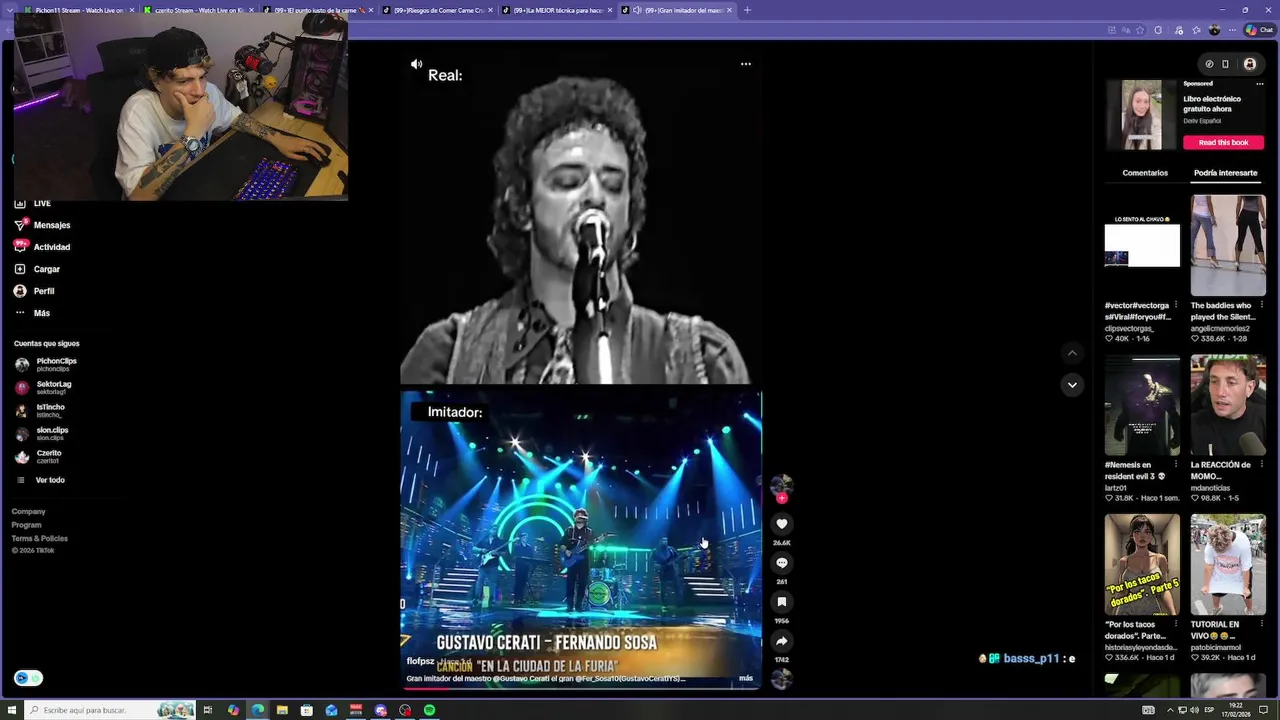This screenshot has height=720, width=1280.
Task: Open the Windows Start menu
Action: [x=12, y=710]
